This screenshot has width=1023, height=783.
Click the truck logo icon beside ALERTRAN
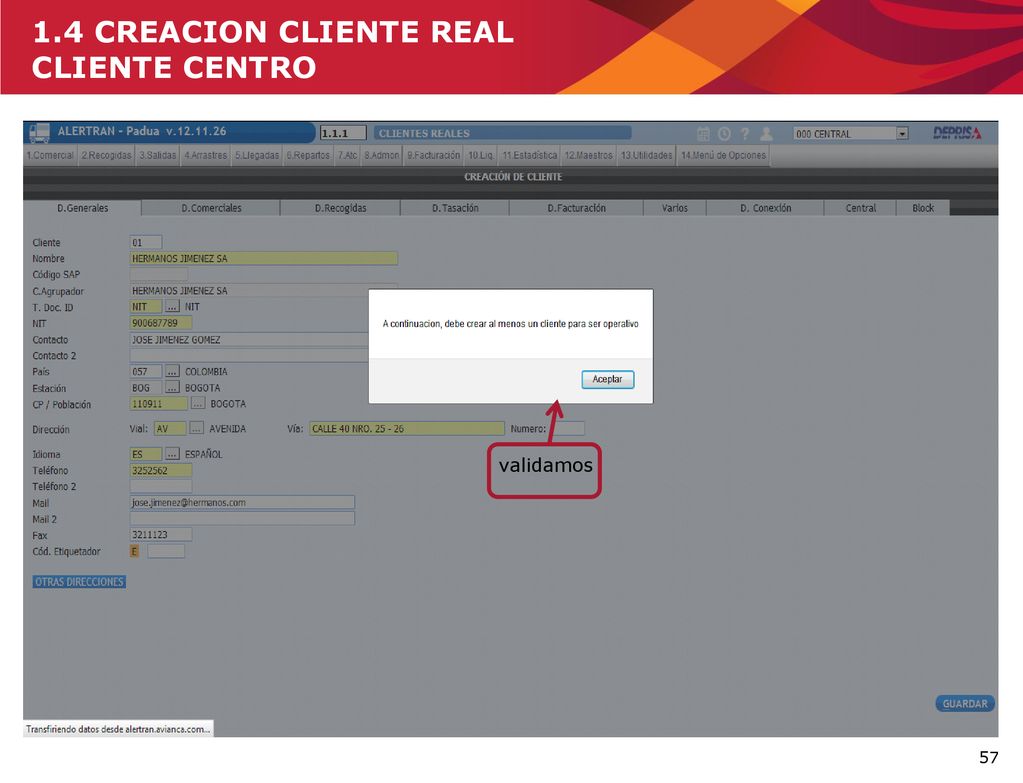click(x=39, y=132)
